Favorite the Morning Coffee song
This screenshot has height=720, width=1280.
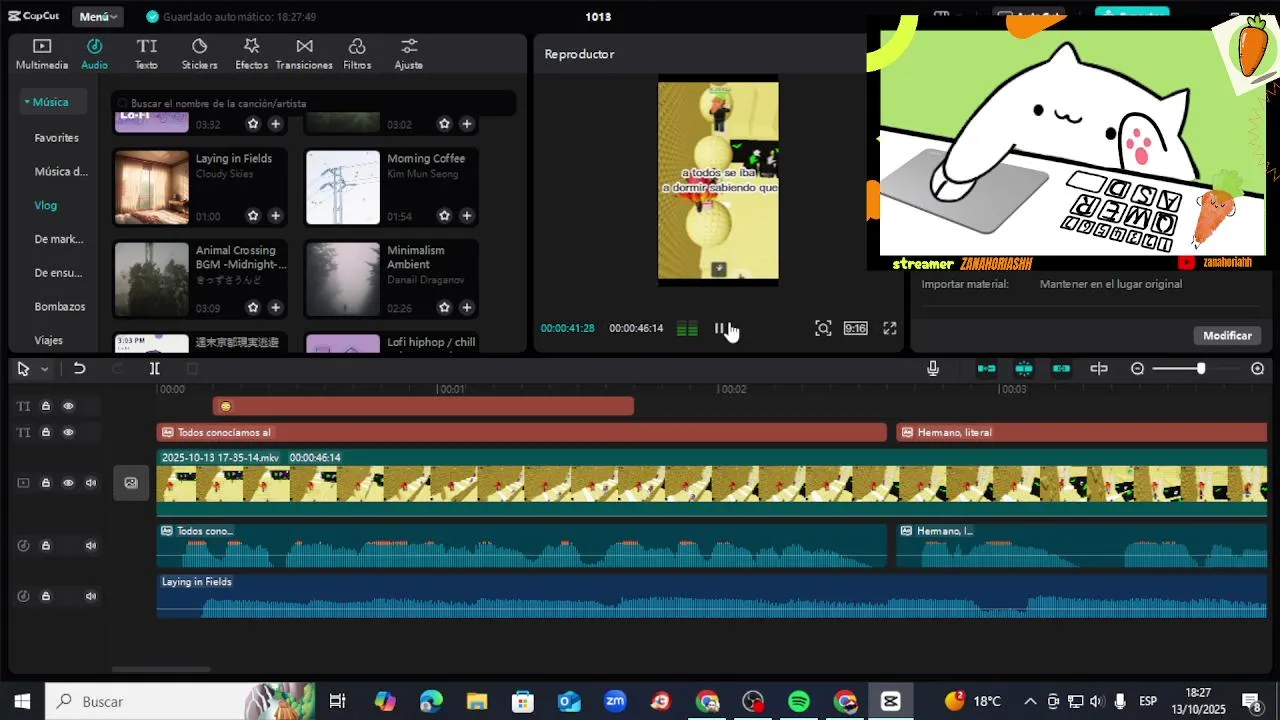[444, 215]
